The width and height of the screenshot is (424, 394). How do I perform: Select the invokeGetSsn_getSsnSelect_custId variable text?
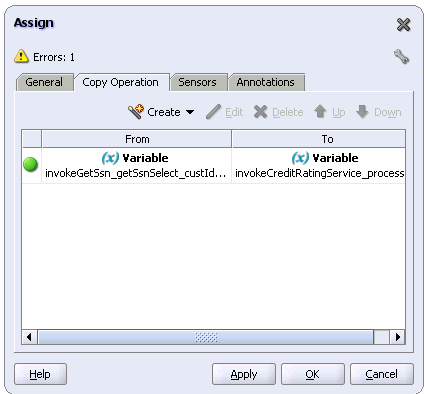tap(136, 173)
